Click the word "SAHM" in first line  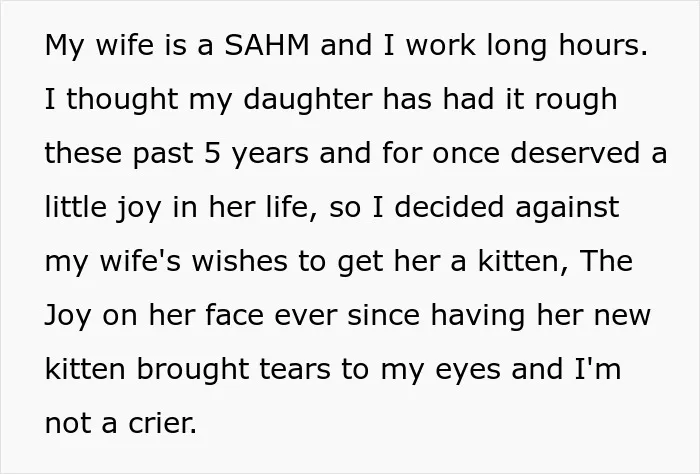point(267,45)
